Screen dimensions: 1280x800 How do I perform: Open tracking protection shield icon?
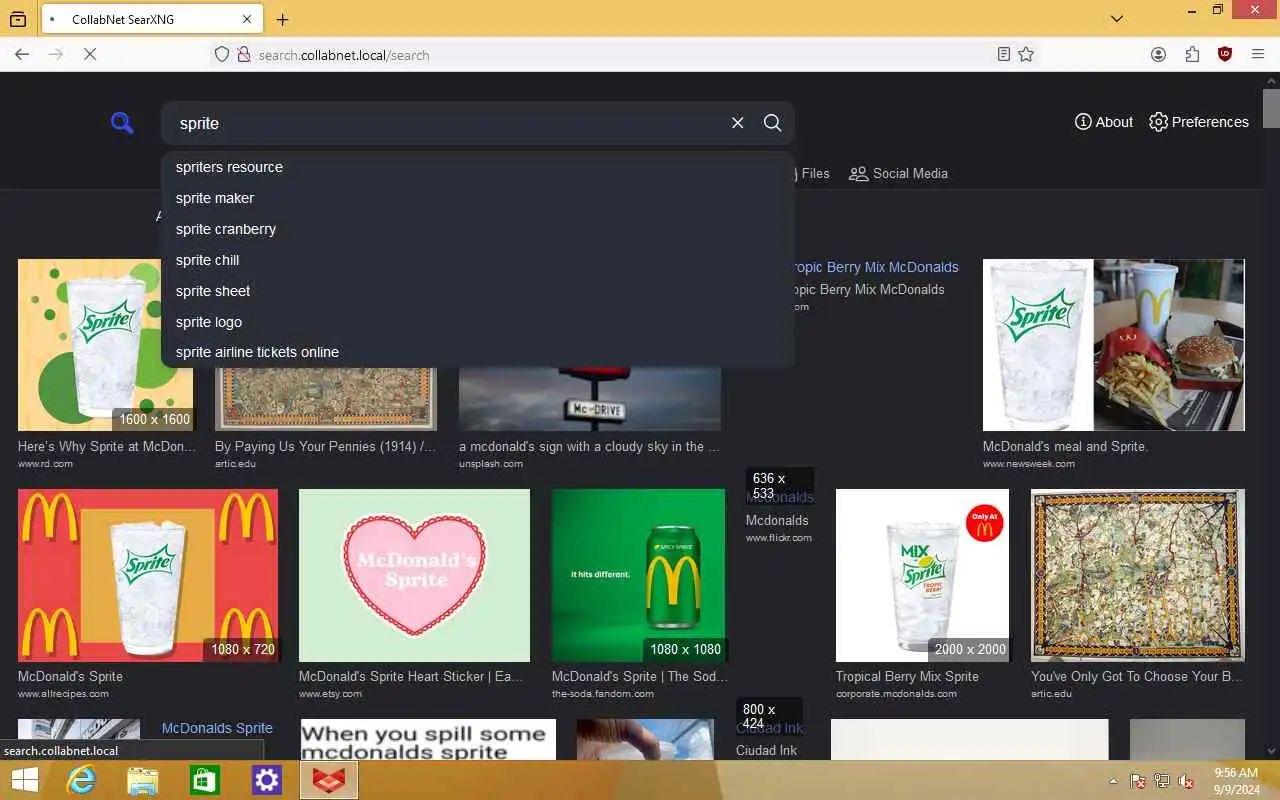222,55
